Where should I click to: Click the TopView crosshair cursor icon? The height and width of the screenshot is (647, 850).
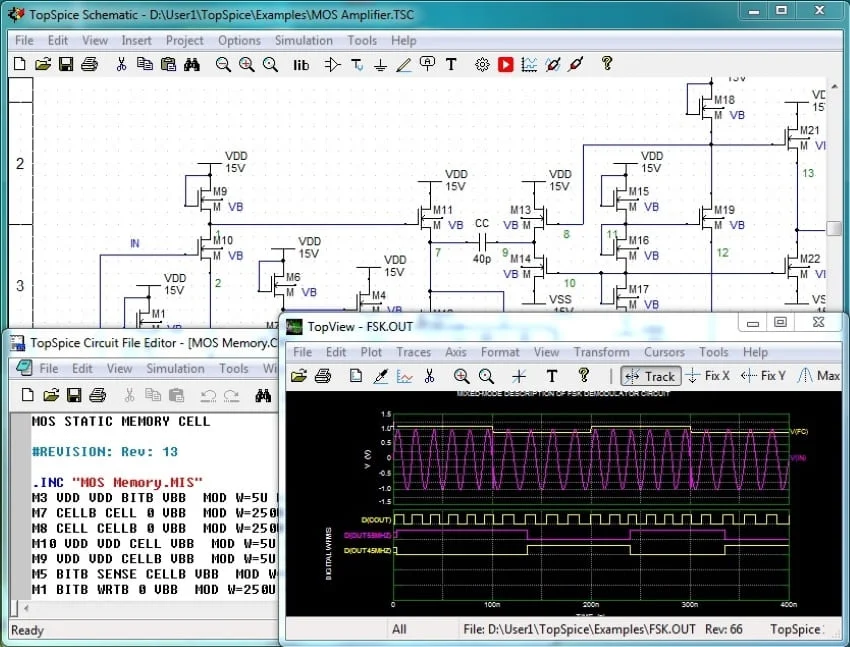pyautogui.click(x=518, y=376)
